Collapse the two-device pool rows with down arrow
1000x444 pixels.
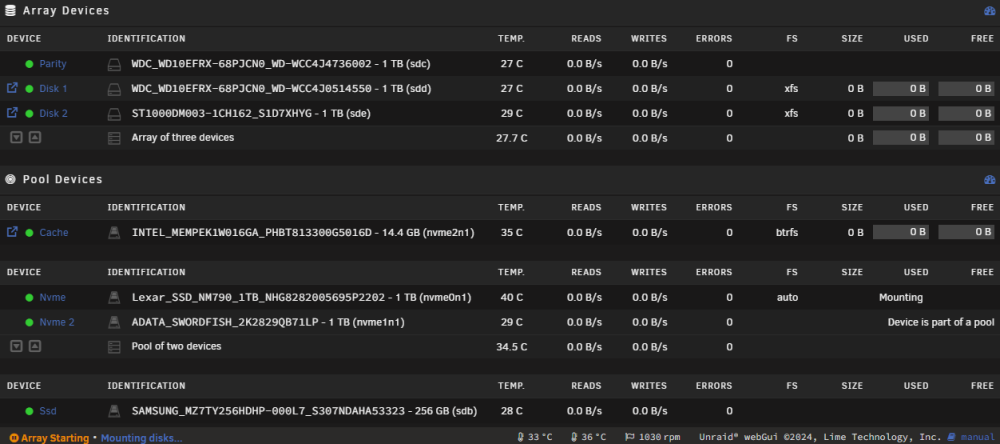[17, 346]
